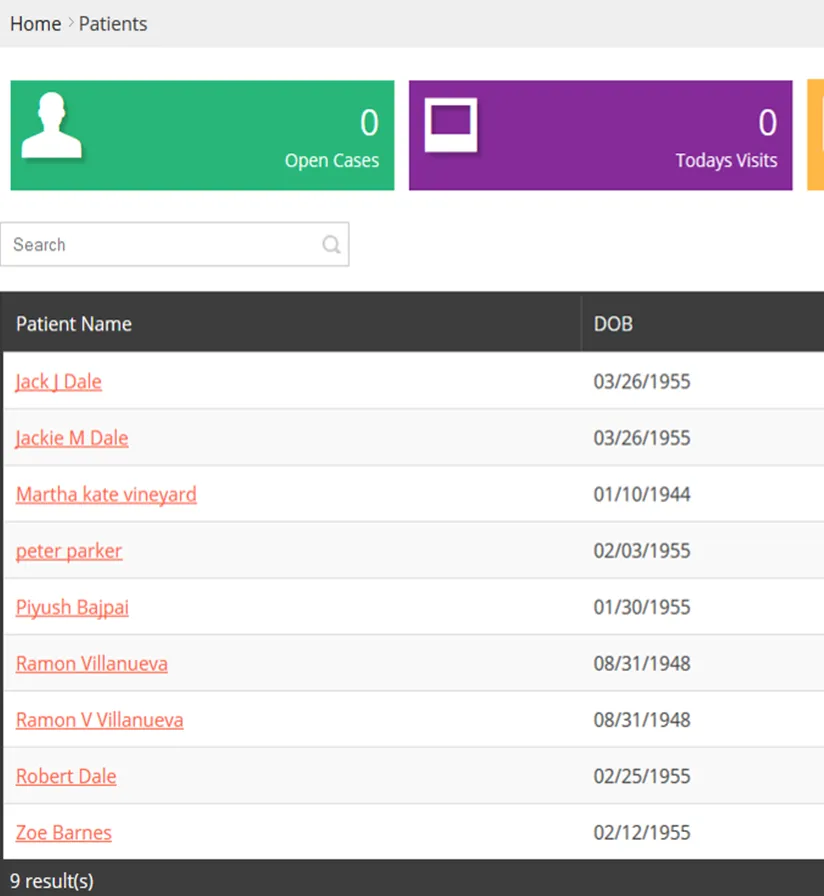Screen dimensions: 824x896
Task: Click the partially visible orange card
Action: tap(818, 135)
